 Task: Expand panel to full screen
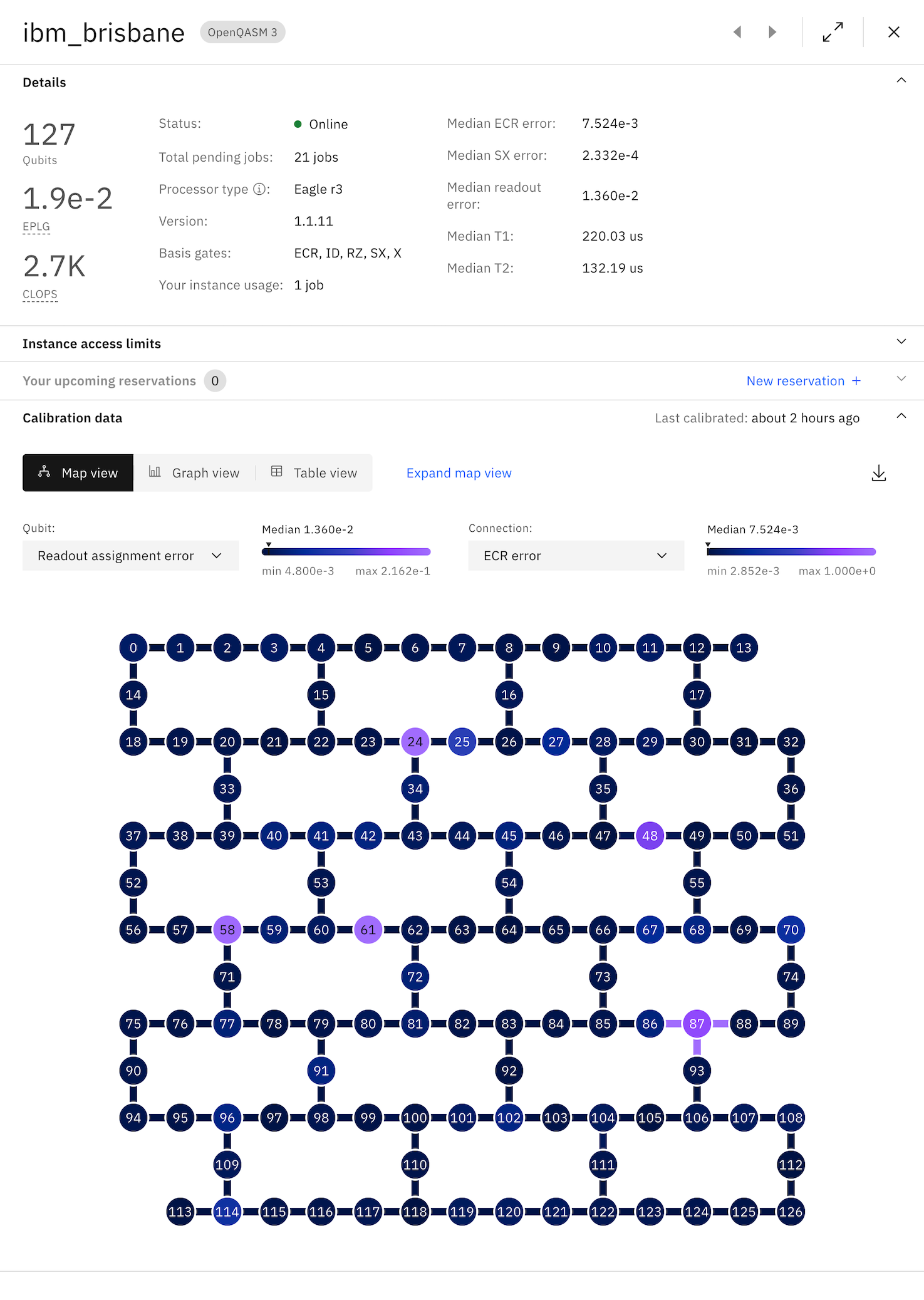click(833, 32)
